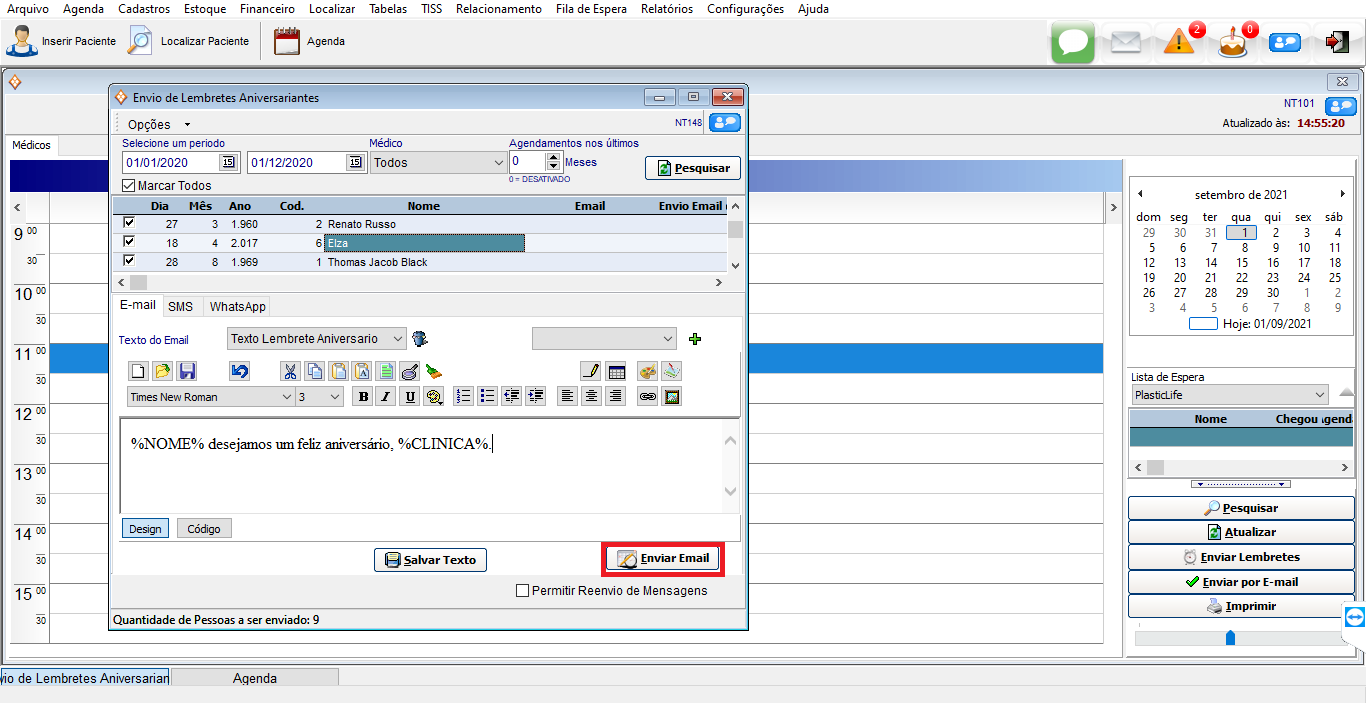Click the Enviar Email button
This screenshot has width=1366, height=703.
point(663,559)
